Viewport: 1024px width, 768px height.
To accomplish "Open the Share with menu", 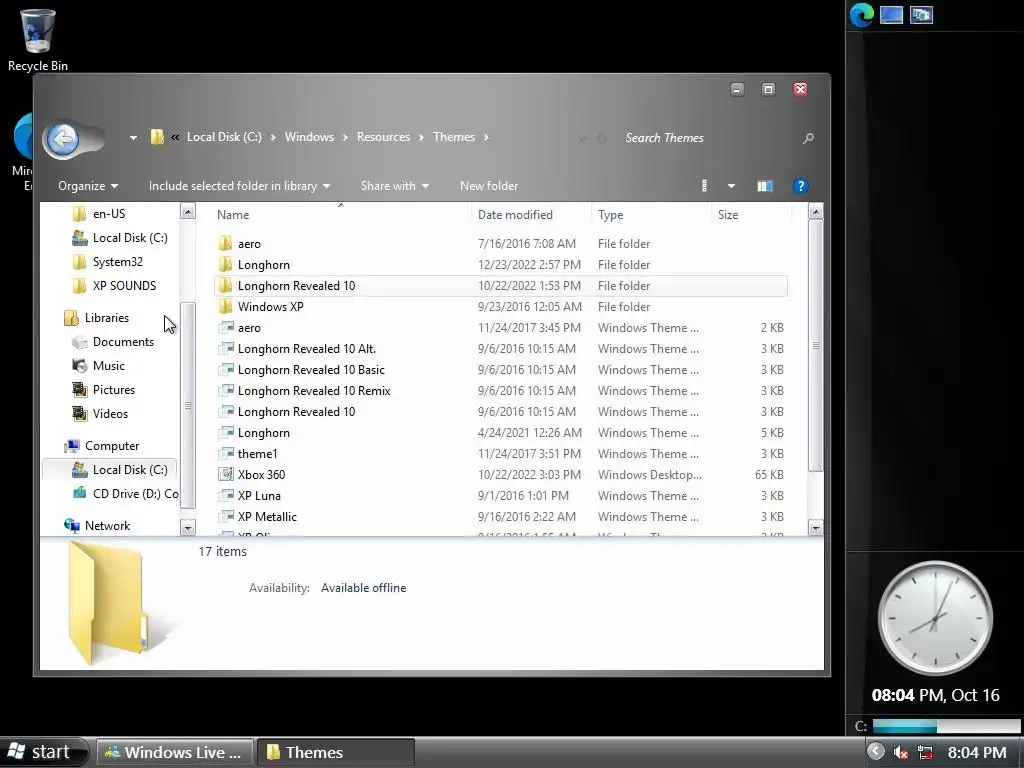I will (x=394, y=186).
